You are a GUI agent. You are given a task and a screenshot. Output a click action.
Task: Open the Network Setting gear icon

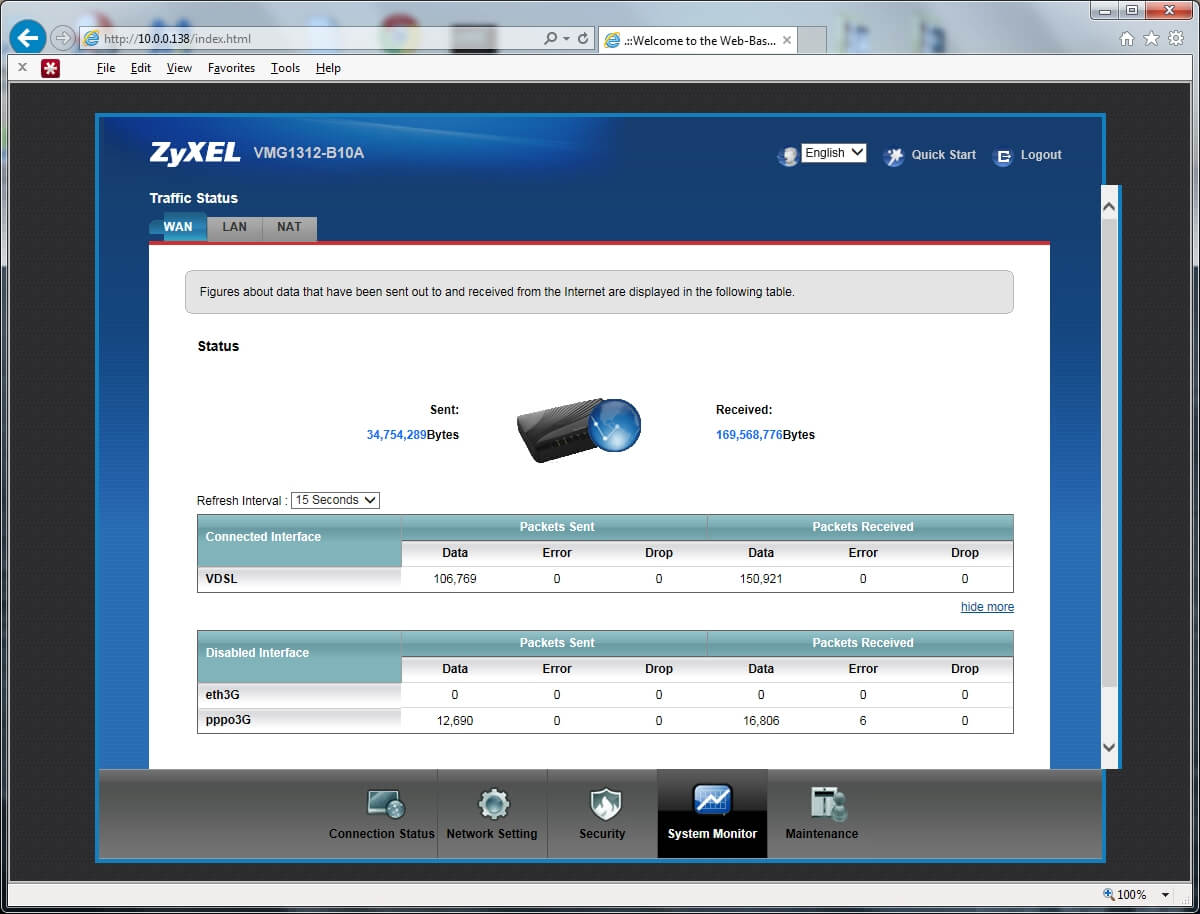pyautogui.click(x=493, y=804)
